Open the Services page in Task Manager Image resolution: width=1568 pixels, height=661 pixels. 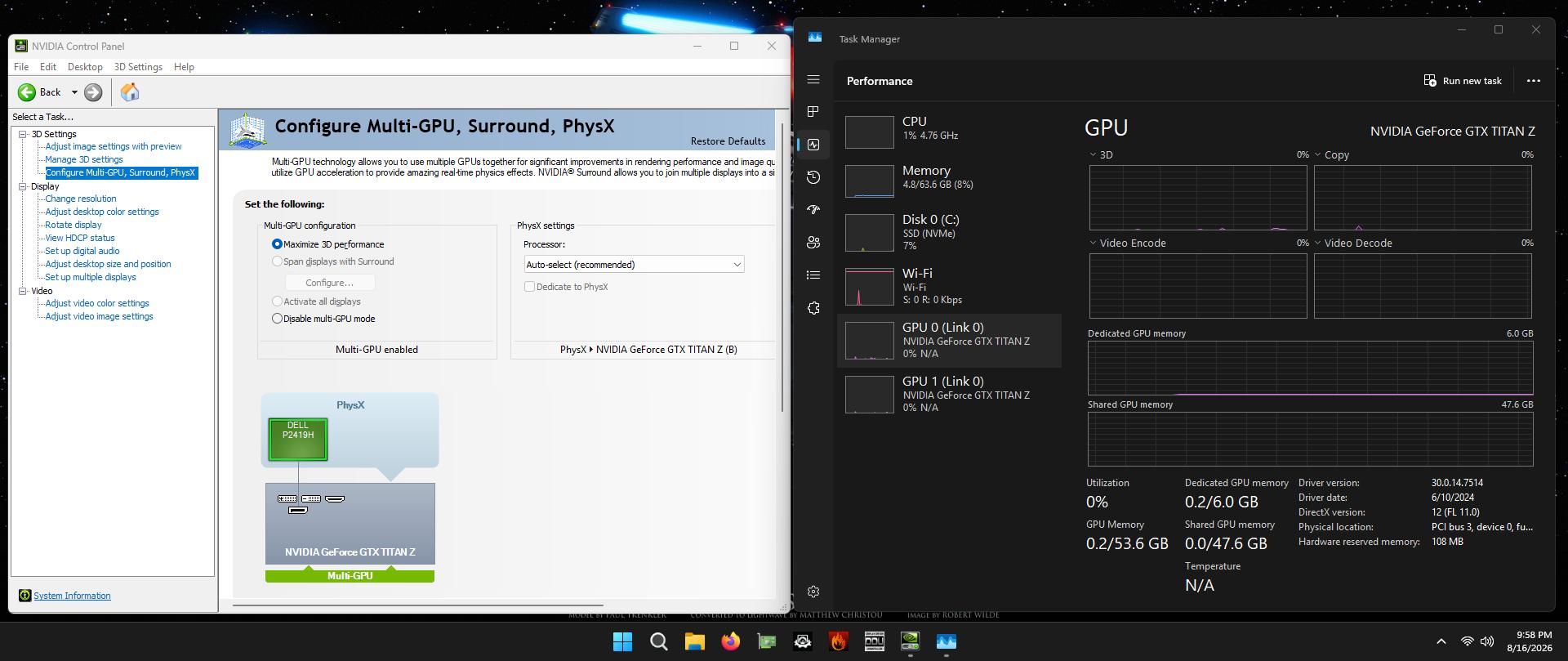(x=813, y=308)
